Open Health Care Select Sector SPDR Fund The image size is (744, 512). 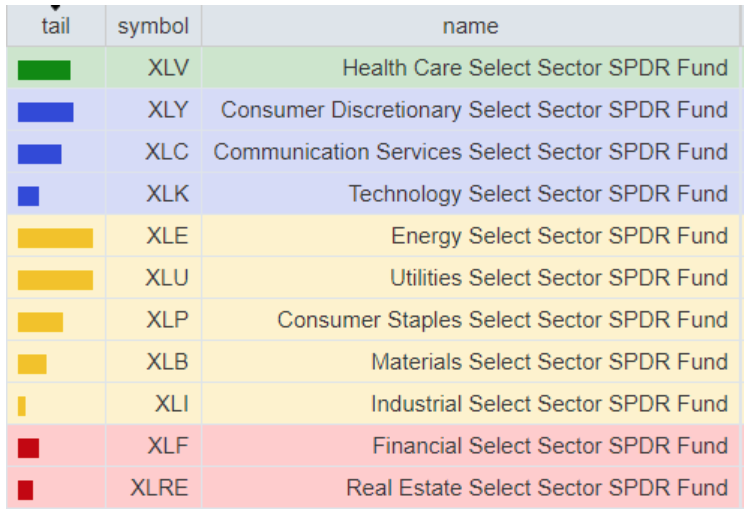[535, 68]
